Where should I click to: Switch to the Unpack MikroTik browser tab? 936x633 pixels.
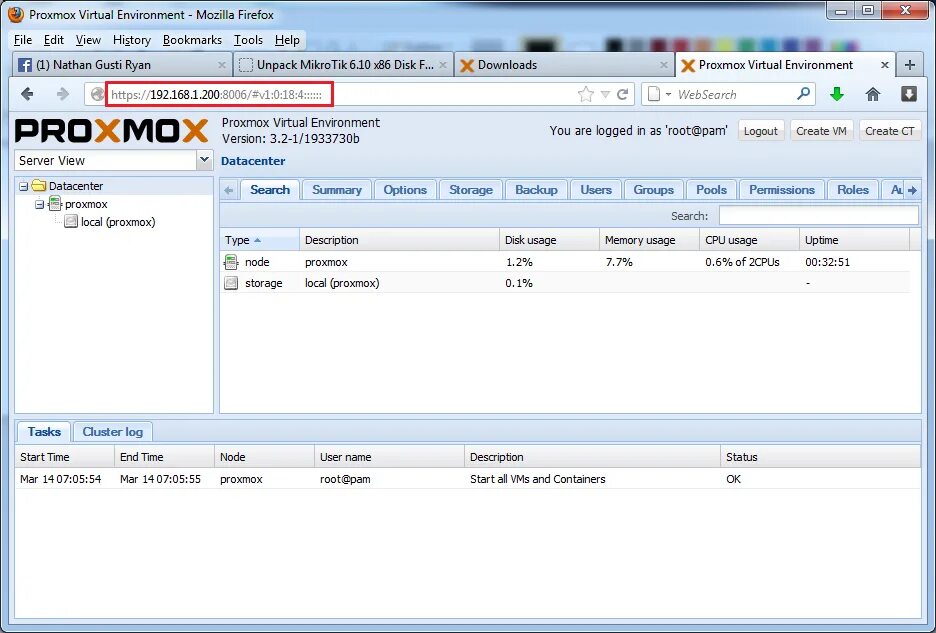[x=343, y=65]
